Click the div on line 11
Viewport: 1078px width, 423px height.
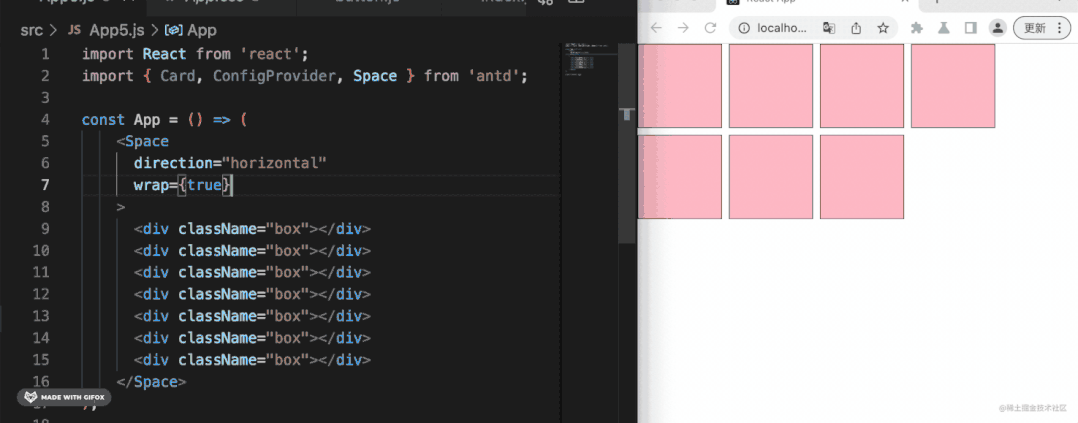point(252,272)
